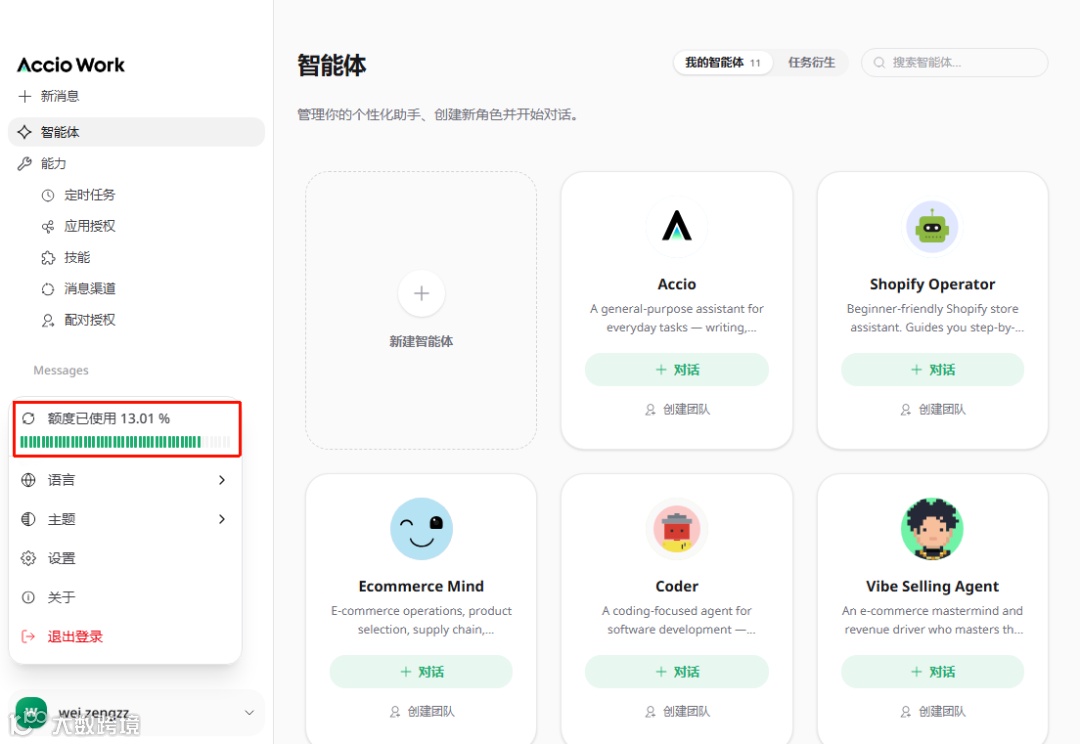Click the info icon beside 关于
Viewport: 1080px width, 744px height.
point(28,597)
